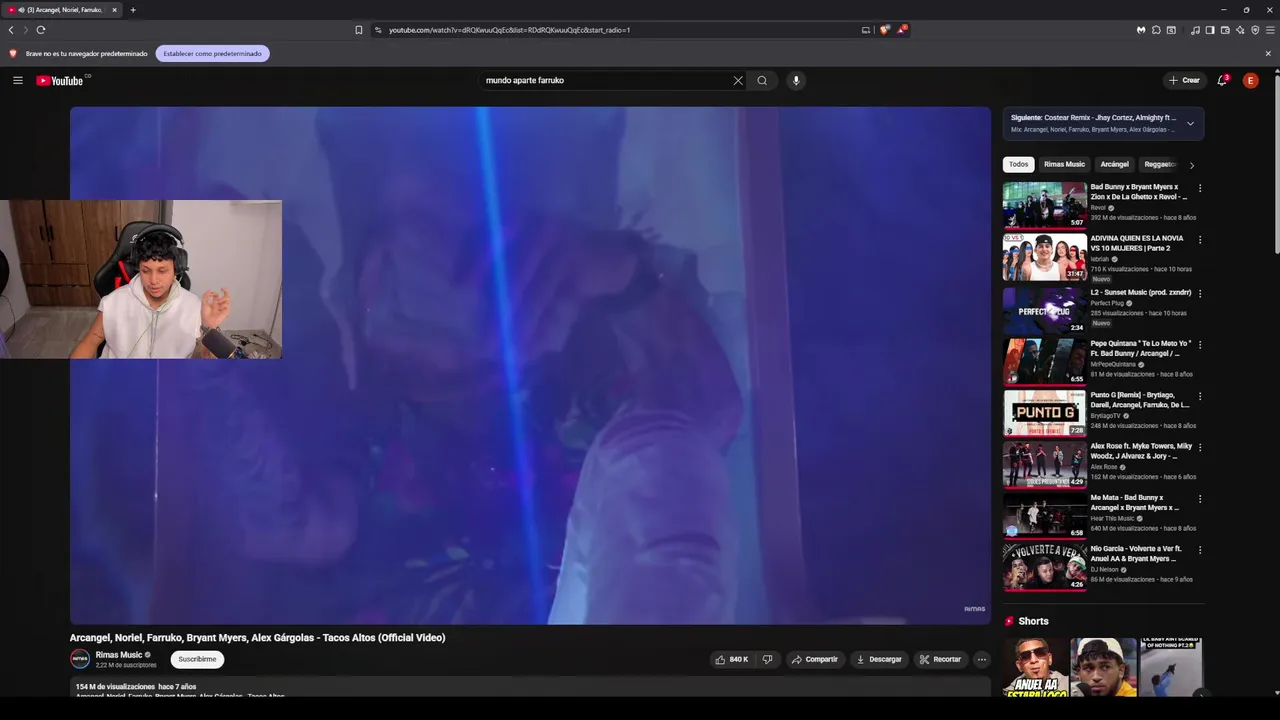The height and width of the screenshot is (720, 1280).
Task: Reload the page with refresh icon
Action: click(x=41, y=30)
